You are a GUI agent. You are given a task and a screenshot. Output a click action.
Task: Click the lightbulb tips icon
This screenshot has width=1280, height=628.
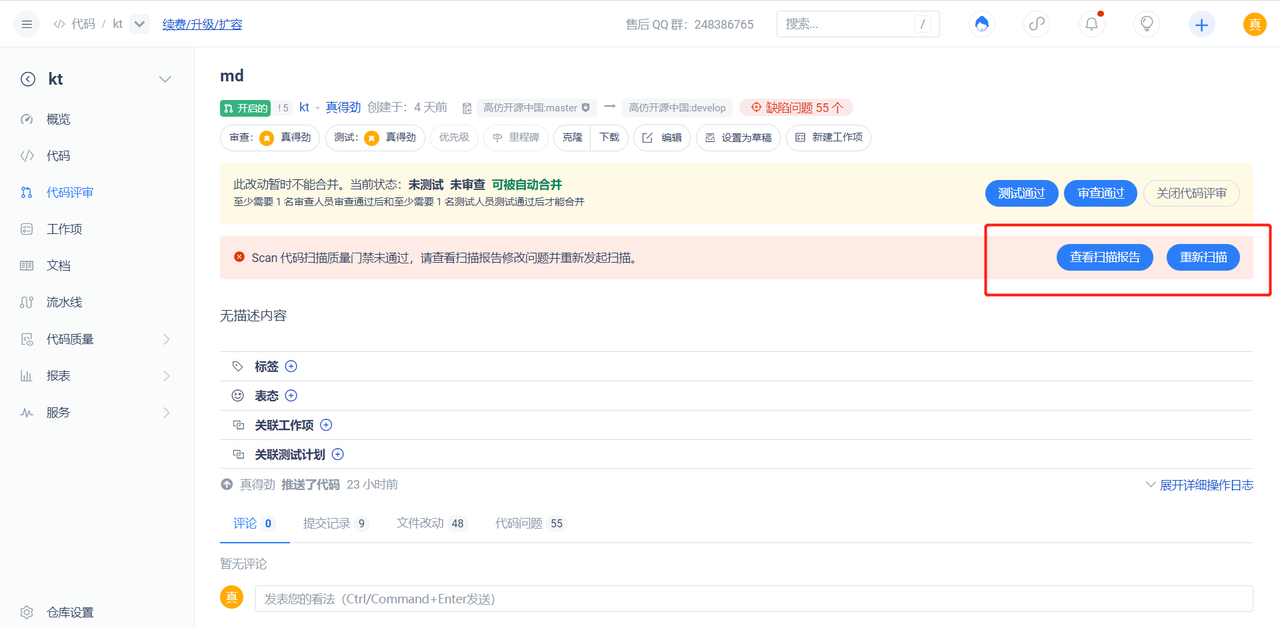1146,24
